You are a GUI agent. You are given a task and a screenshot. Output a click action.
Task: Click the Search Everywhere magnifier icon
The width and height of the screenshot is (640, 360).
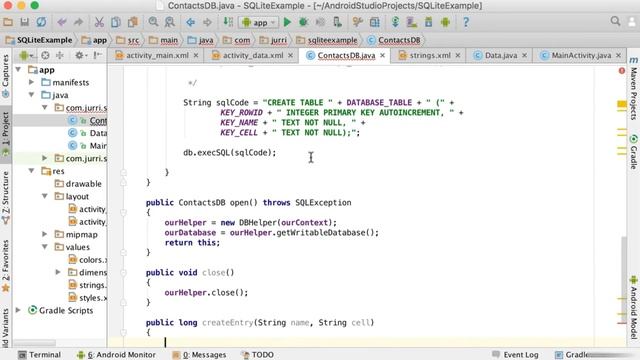pyautogui.click(x=616, y=21)
